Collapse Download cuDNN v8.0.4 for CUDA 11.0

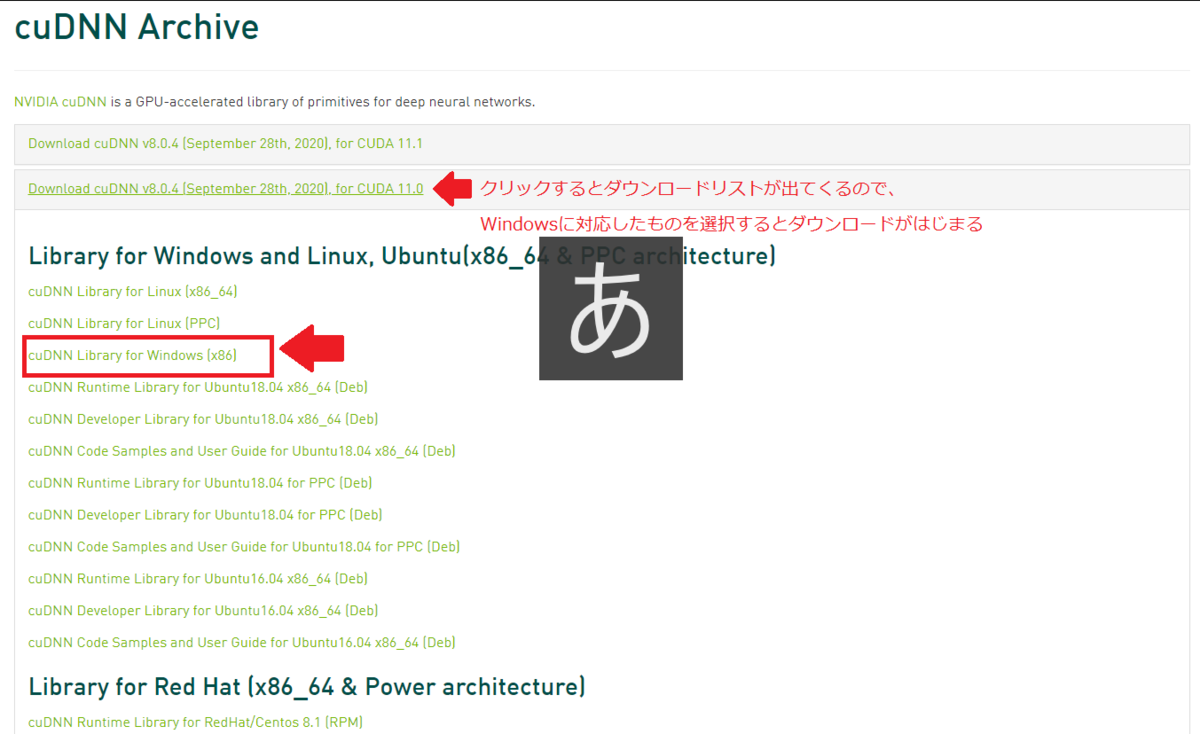225,188
